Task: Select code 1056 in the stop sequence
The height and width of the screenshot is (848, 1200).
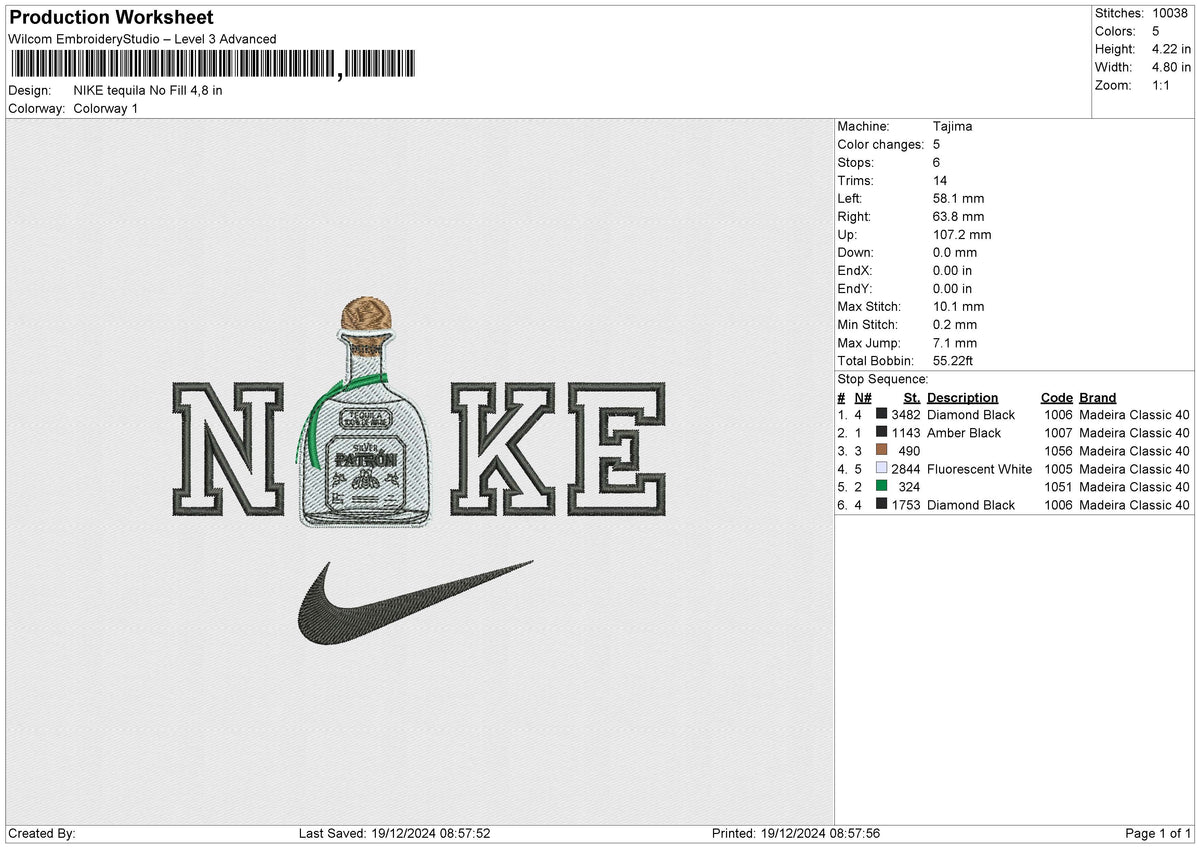Action: [1057, 450]
